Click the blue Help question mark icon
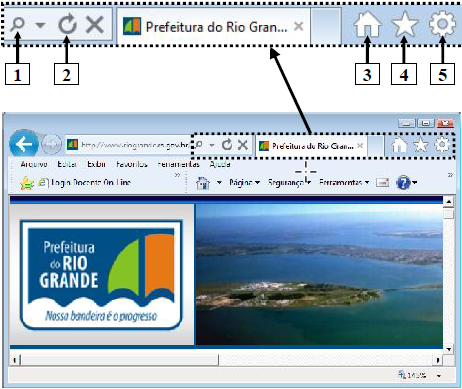This screenshot has height=389, width=462. pos(403,182)
